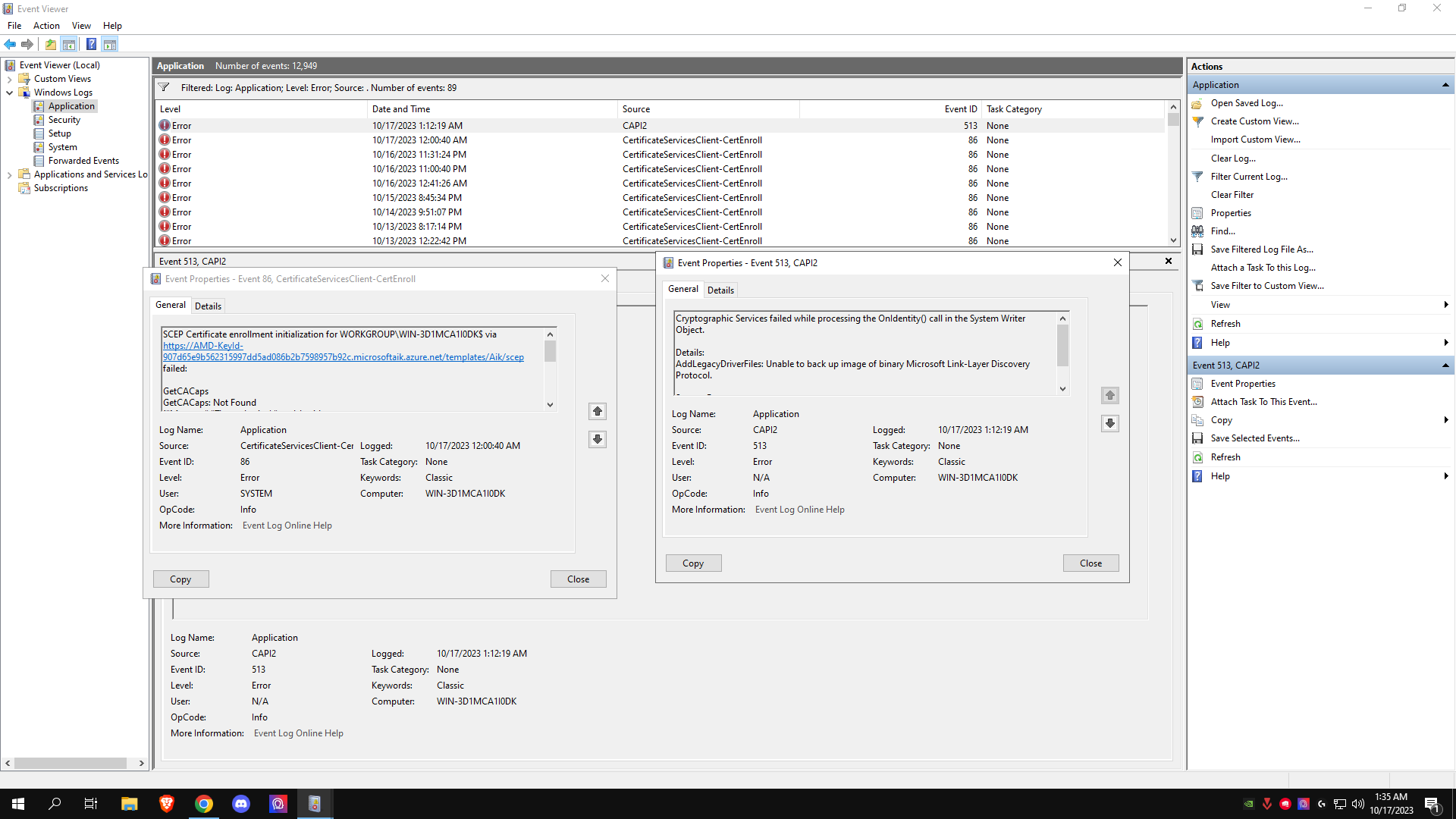Expand Applications and Services Logs node
1456x819 pixels.
[x=9, y=174]
